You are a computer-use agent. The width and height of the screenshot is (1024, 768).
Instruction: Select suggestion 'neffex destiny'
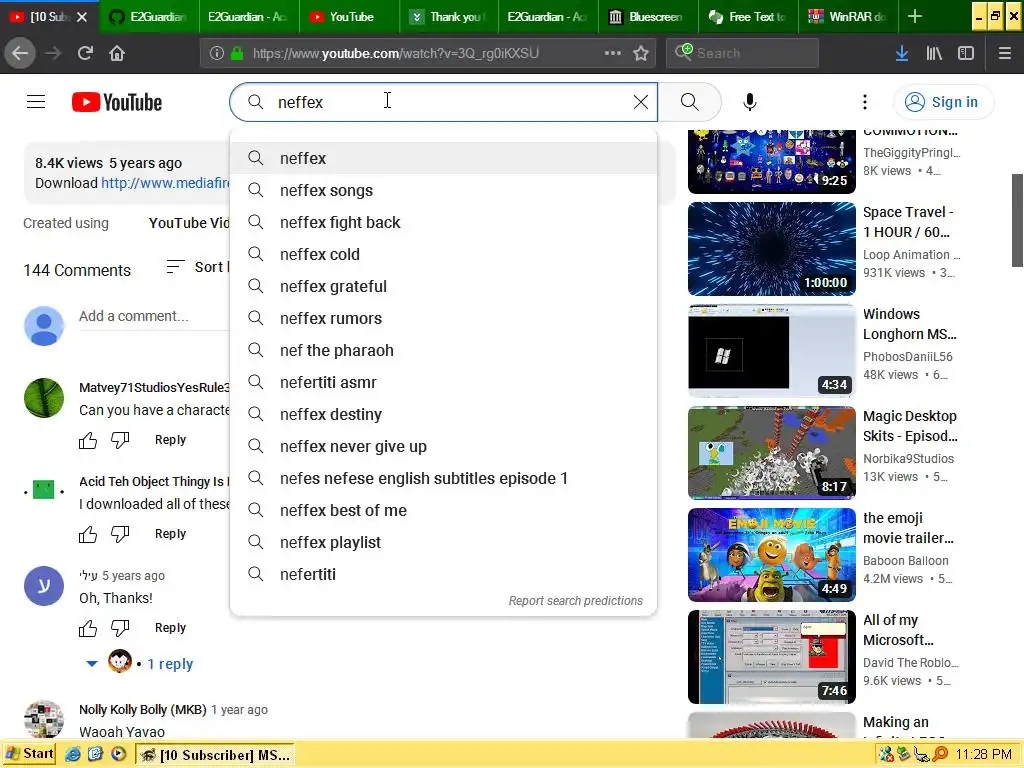tap(443, 414)
